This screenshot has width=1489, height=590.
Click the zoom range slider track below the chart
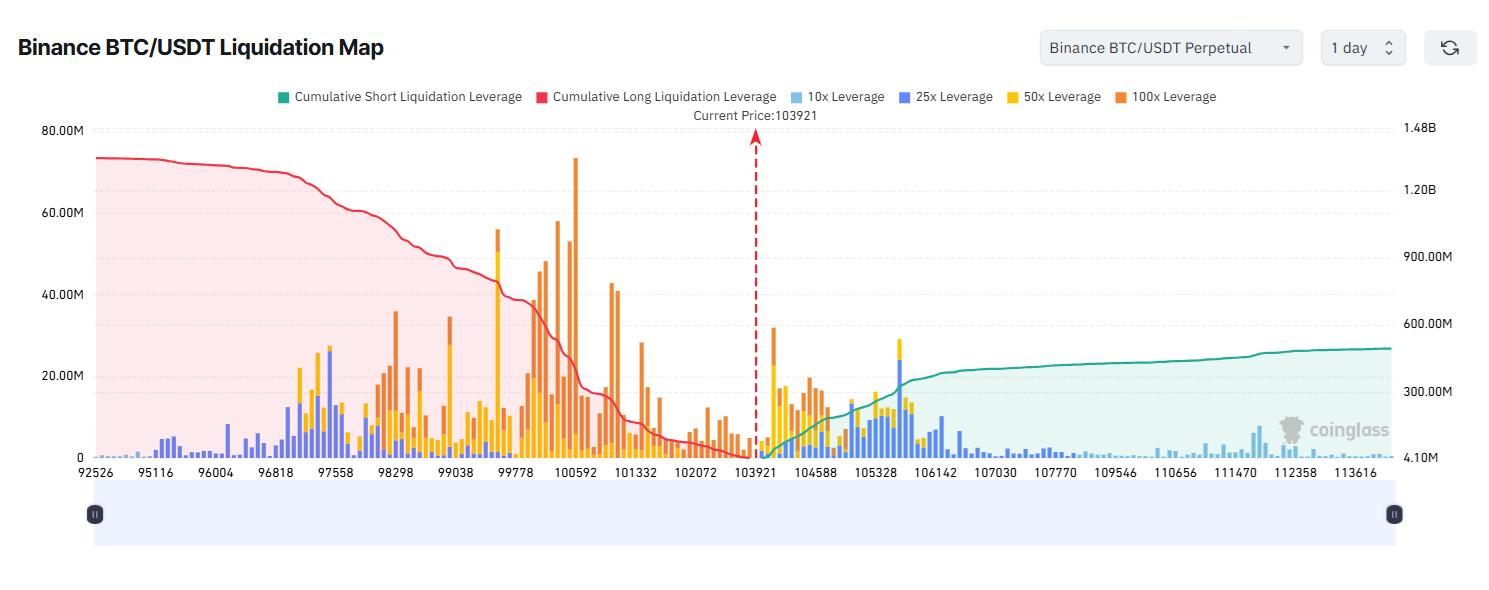(x=744, y=514)
